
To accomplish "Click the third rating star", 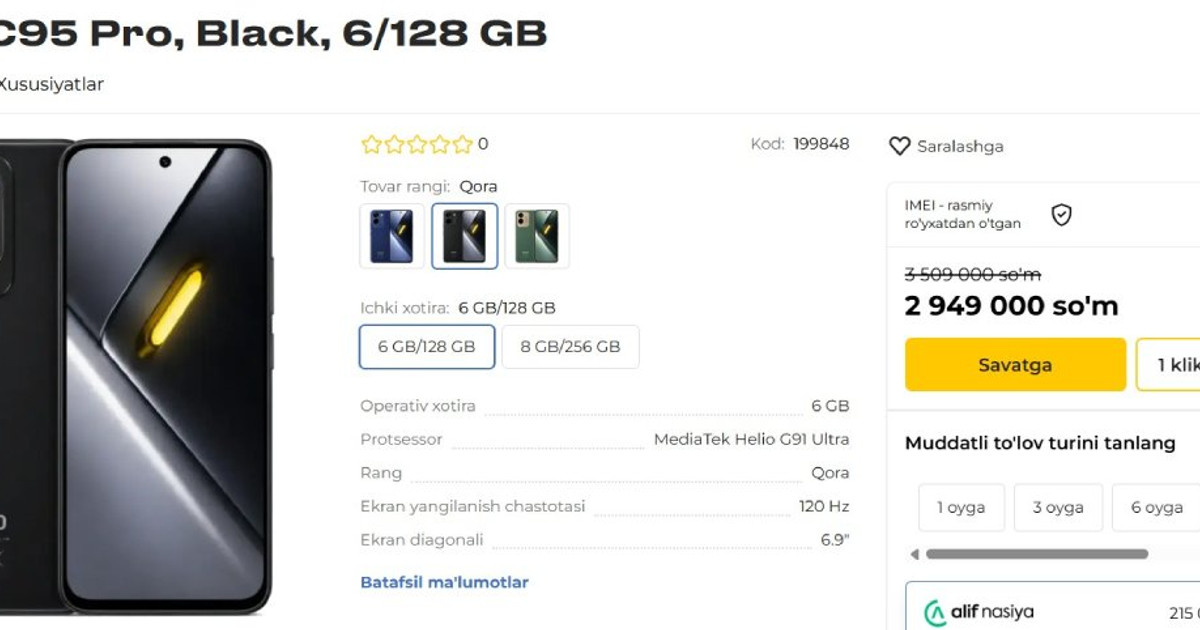I will click(x=417, y=144).
